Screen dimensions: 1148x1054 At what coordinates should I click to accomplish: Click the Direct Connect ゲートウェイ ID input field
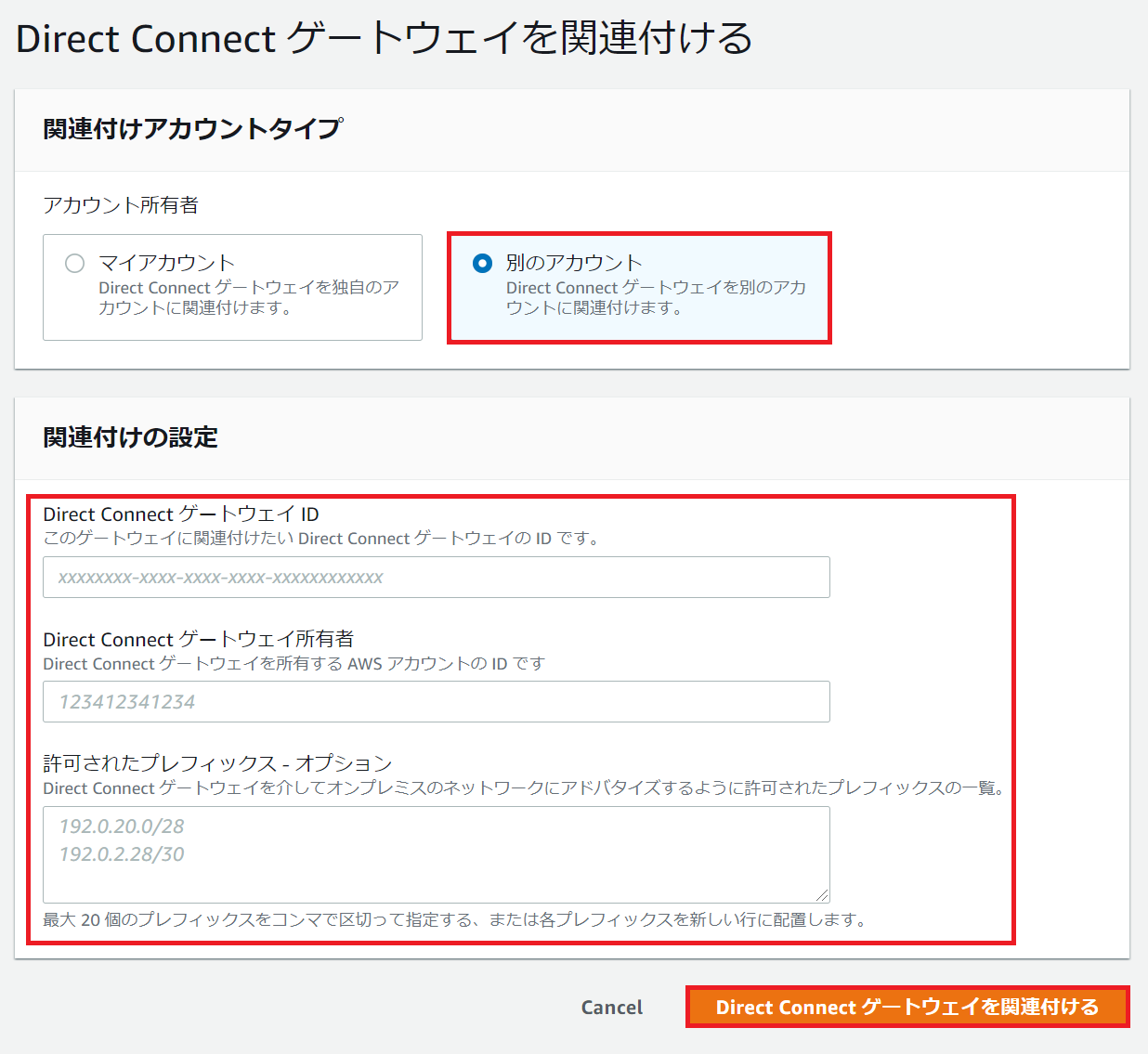pos(437,578)
